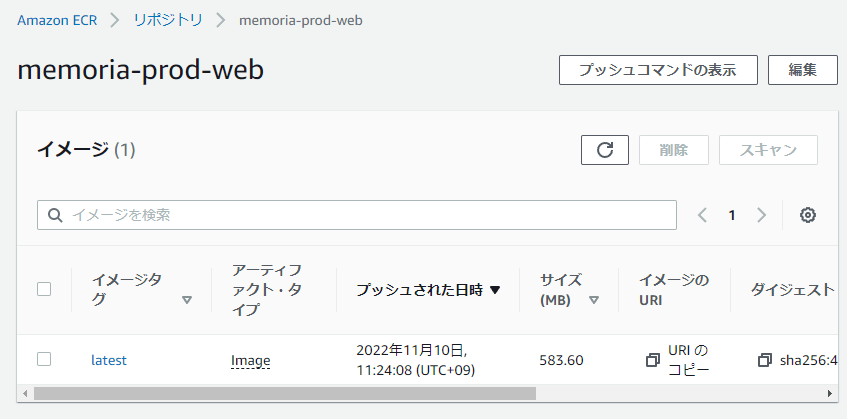Go to previous page arrow
This screenshot has height=419, width=847.
702,215
